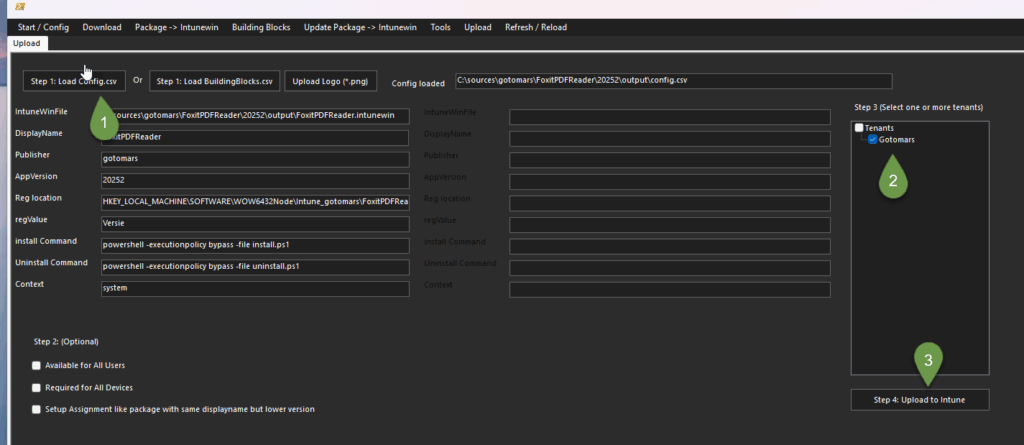The height and width of the screenshot is (445, 1024).
Task: Click the AppVersion field showing 20252
Action: point(255,181)
